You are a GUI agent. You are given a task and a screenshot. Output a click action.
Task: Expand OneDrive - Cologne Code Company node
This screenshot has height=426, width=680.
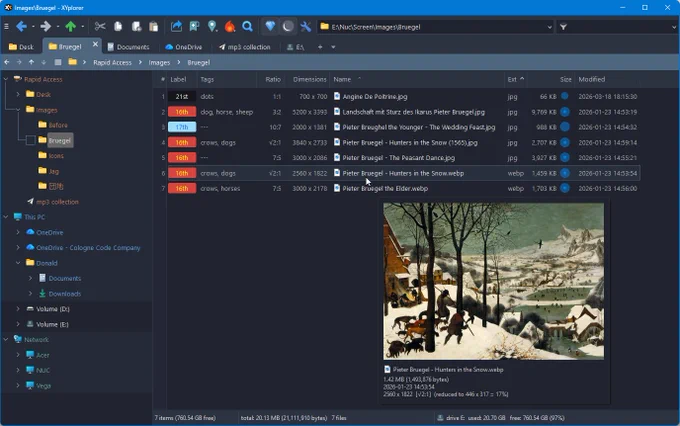(x=18, y=248)
